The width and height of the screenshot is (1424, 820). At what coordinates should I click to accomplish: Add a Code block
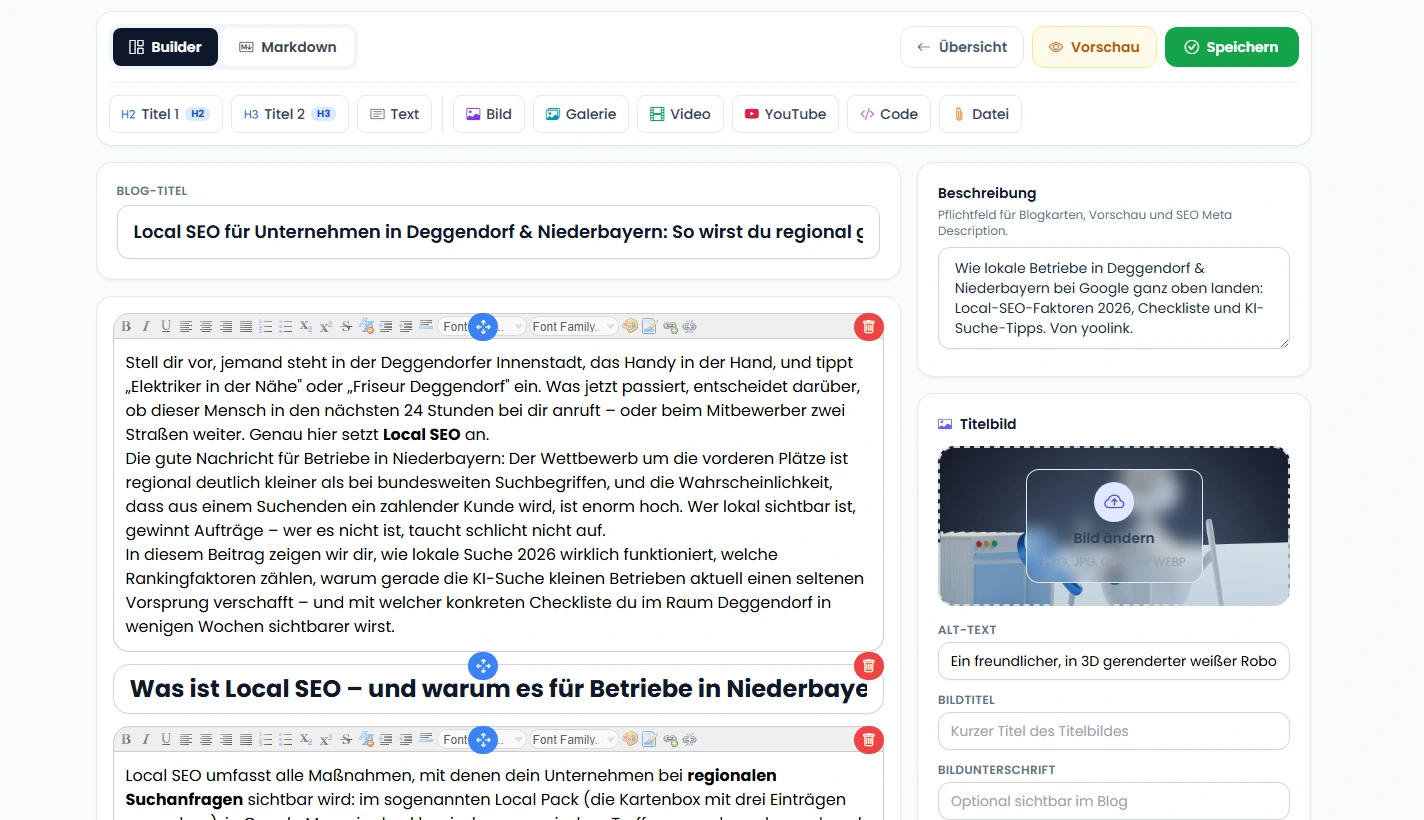pyautogui.click(x=889, y=114)
